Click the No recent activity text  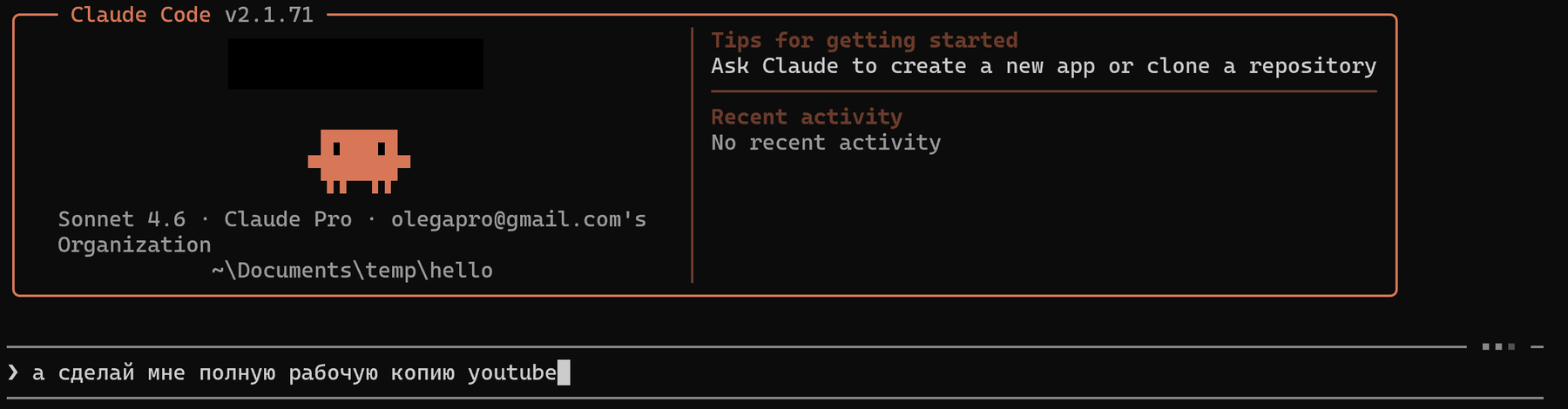point(826,143)
